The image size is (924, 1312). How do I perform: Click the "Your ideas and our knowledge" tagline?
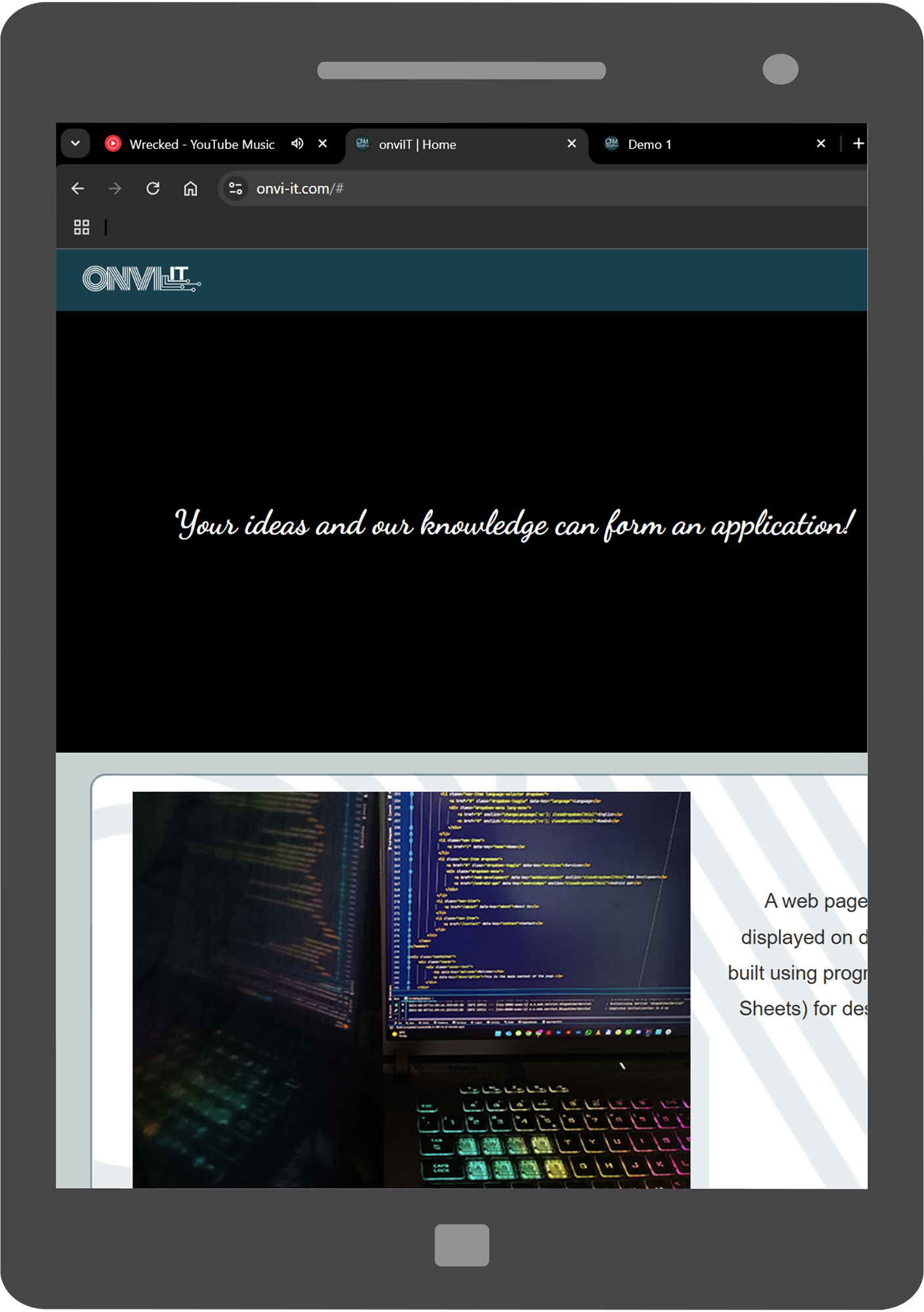(x=515, y=525)
